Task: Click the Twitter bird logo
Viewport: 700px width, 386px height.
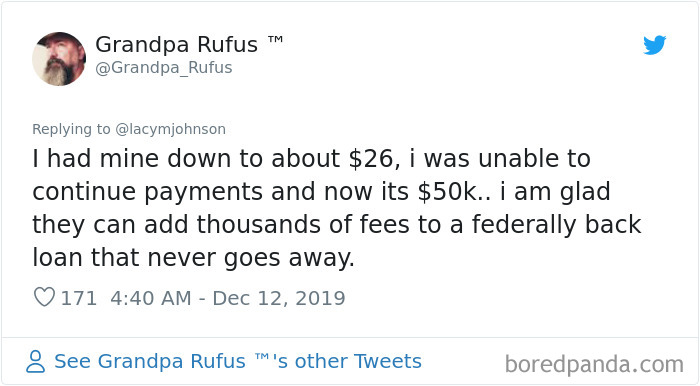Action: [654, 45]
